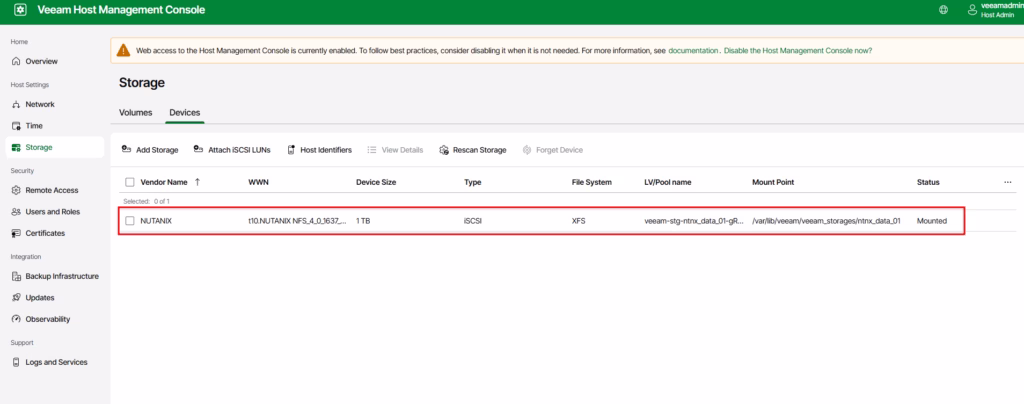Sort table by Device Size column header

pos(376,182)
